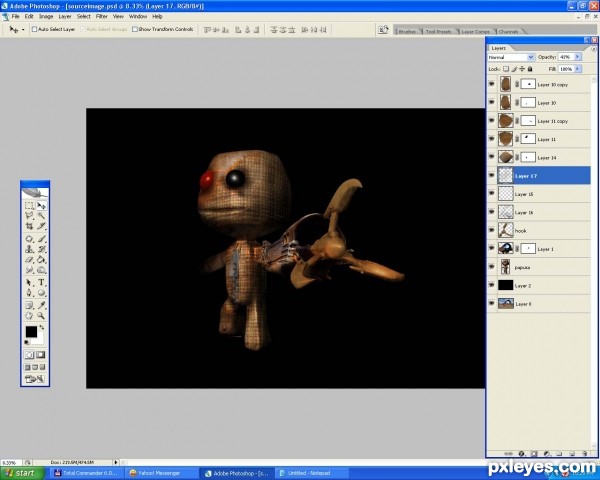Select the Move tool in toolbox
The height and width of the screenshot is (480, 600).
point(41,206)
